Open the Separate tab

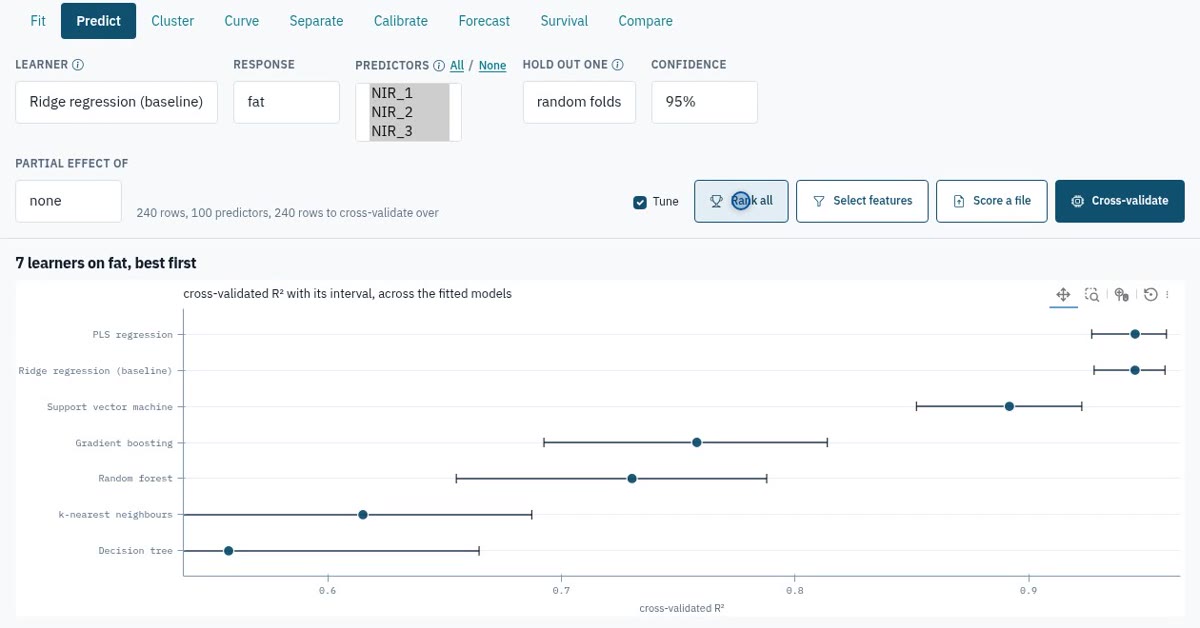(x=316, y=21)
